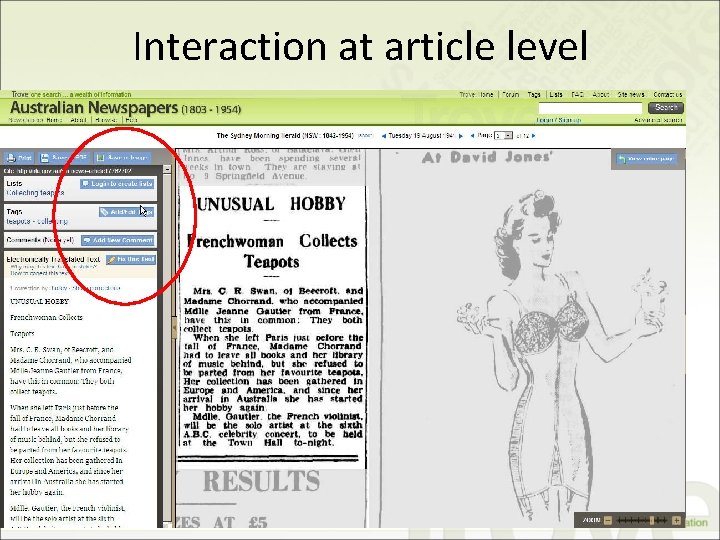
Task: Go to previous issue date arrow
Action: tap(384, 136)
